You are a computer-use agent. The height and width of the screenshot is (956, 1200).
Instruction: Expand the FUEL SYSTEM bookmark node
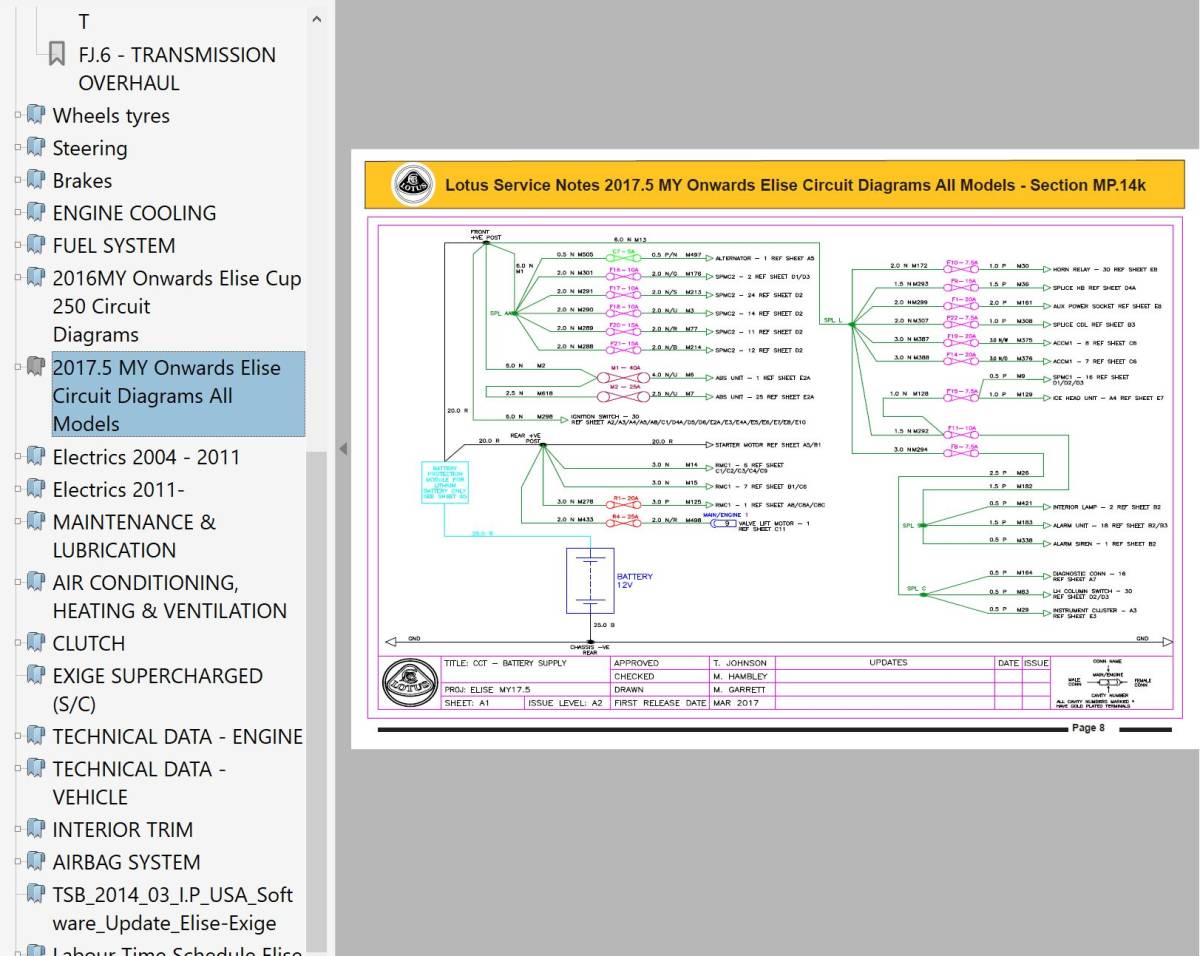tap(17, 246)
